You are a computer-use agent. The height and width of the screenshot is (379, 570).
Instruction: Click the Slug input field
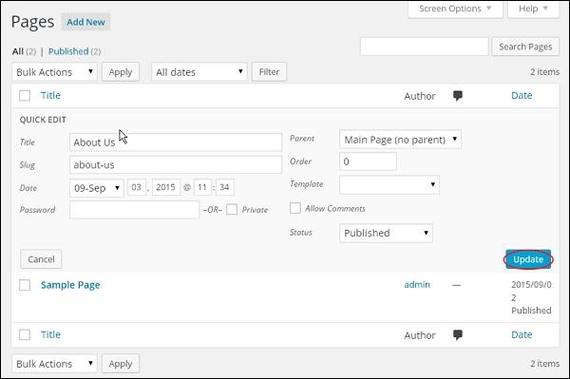pos(176,165)
